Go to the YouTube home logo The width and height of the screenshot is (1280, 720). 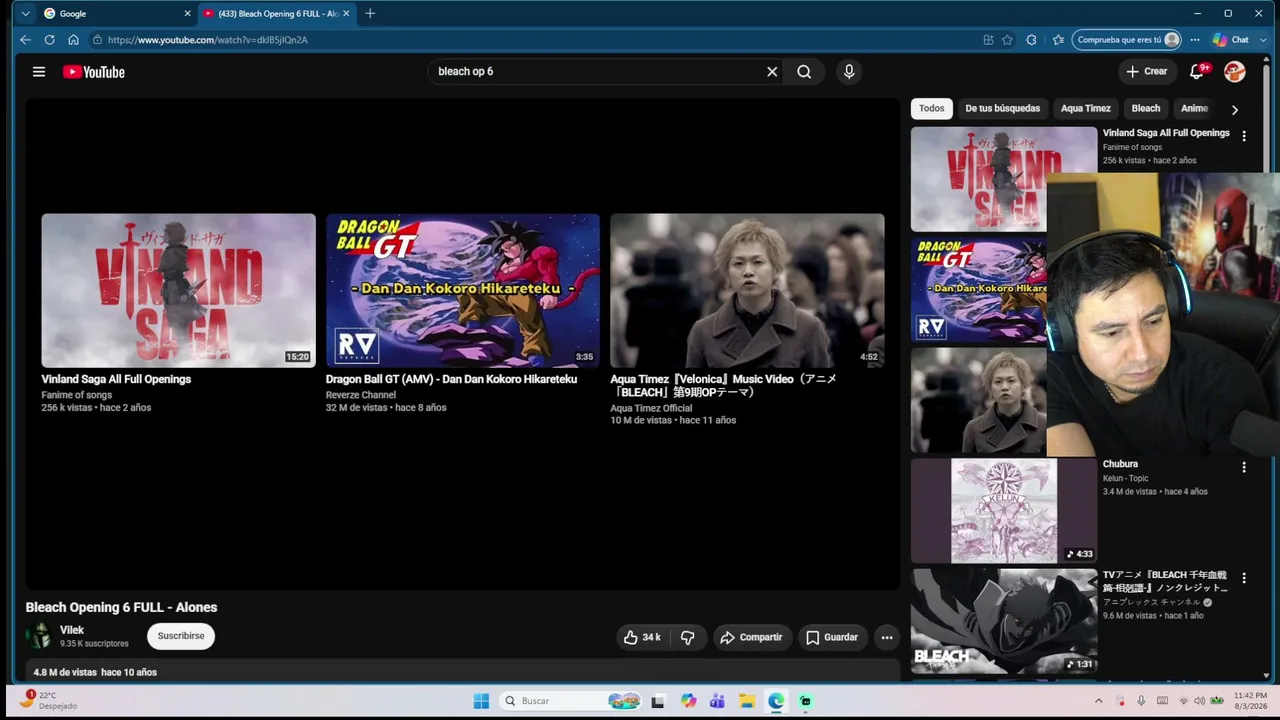pos(94,72)
